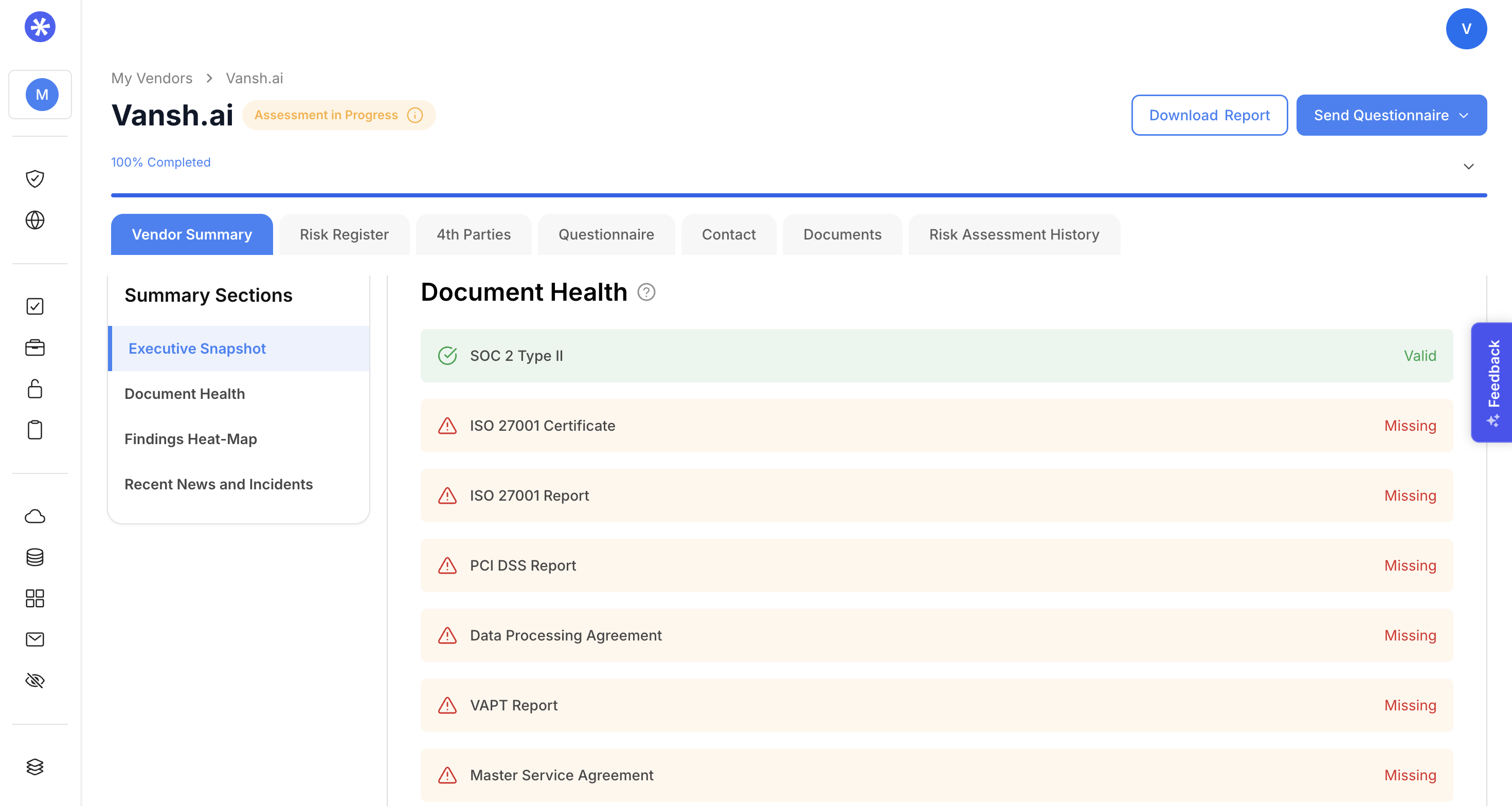Switch to the Risk Register tab
The image size is (1512, 806).
[344, 234]
